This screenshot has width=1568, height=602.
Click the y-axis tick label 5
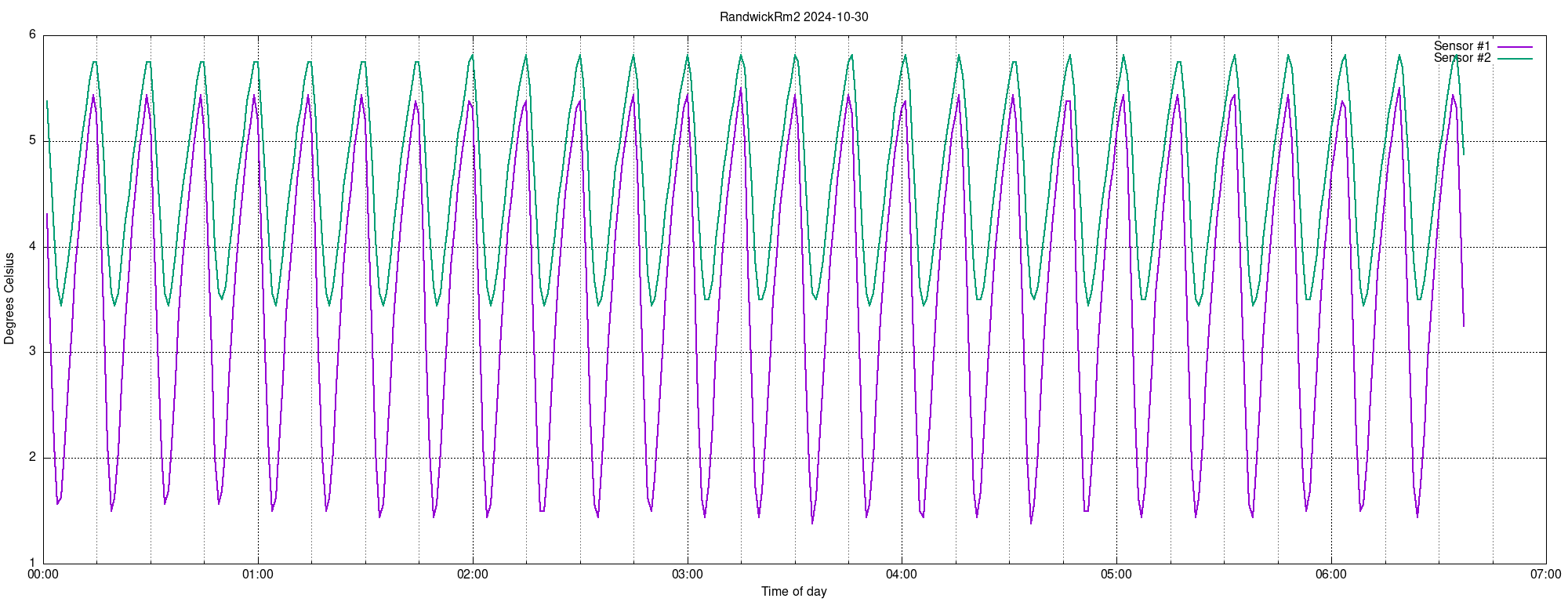click(x=32, y=141)
